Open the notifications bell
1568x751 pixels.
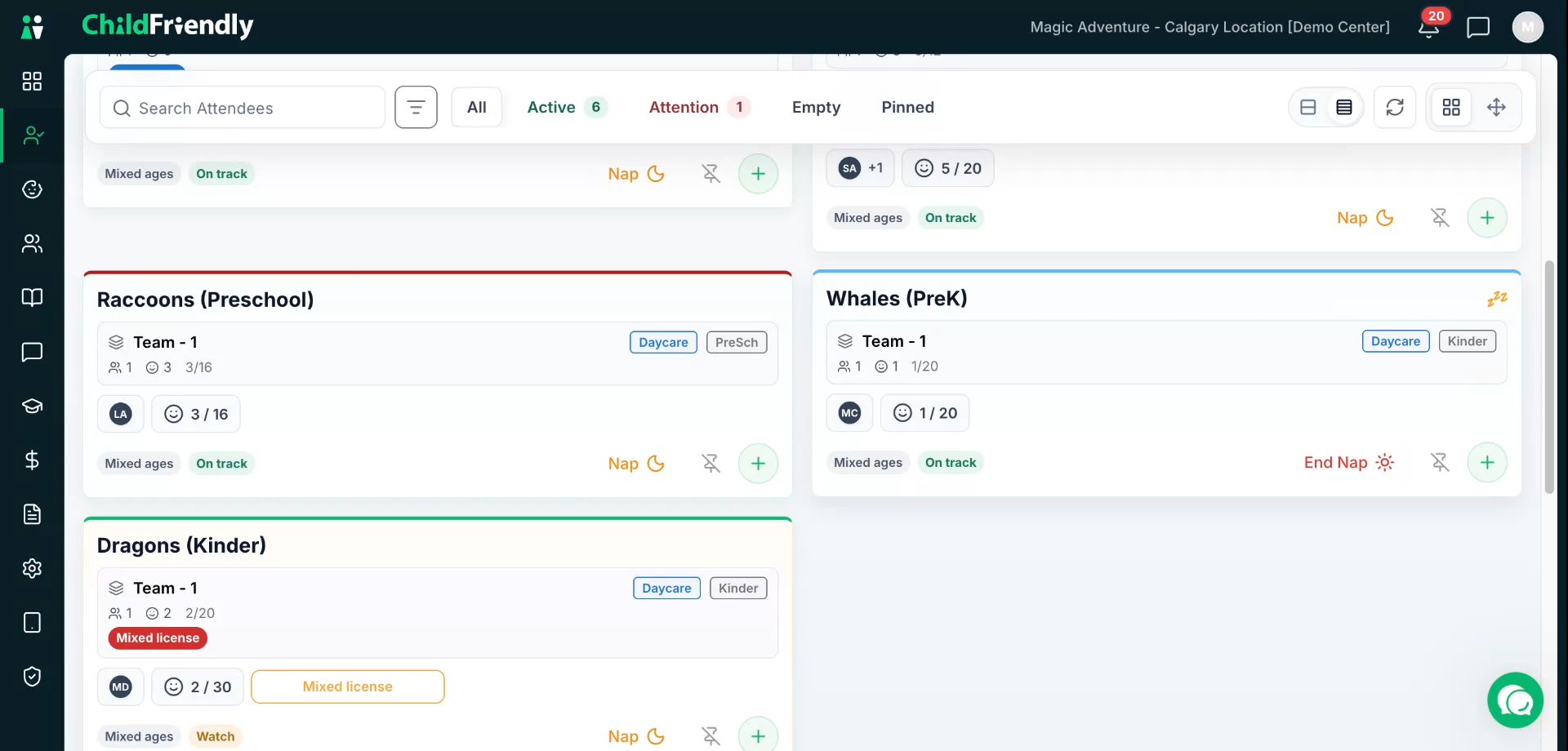(1428, 27)
